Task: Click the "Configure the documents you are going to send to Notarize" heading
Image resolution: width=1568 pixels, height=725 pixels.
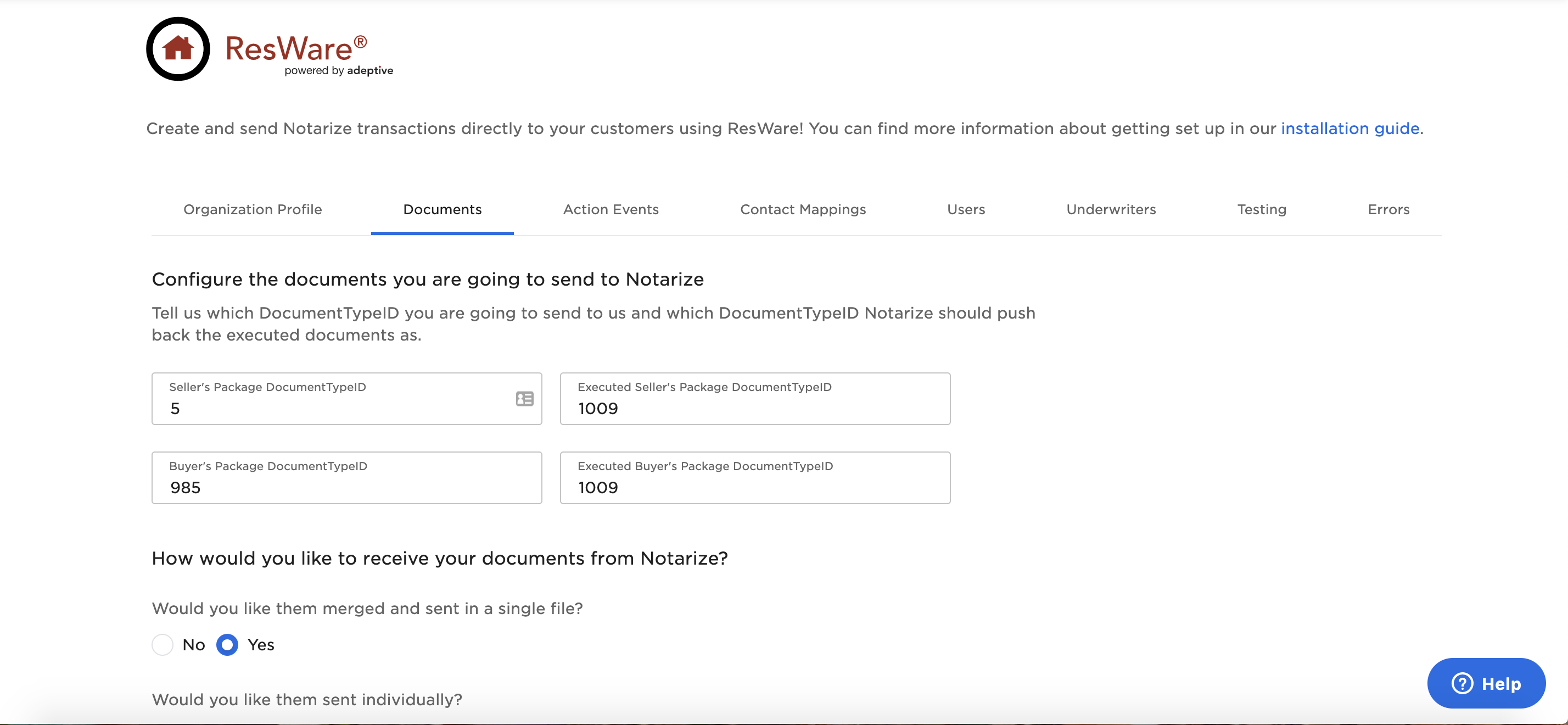Action: point(427,280)
